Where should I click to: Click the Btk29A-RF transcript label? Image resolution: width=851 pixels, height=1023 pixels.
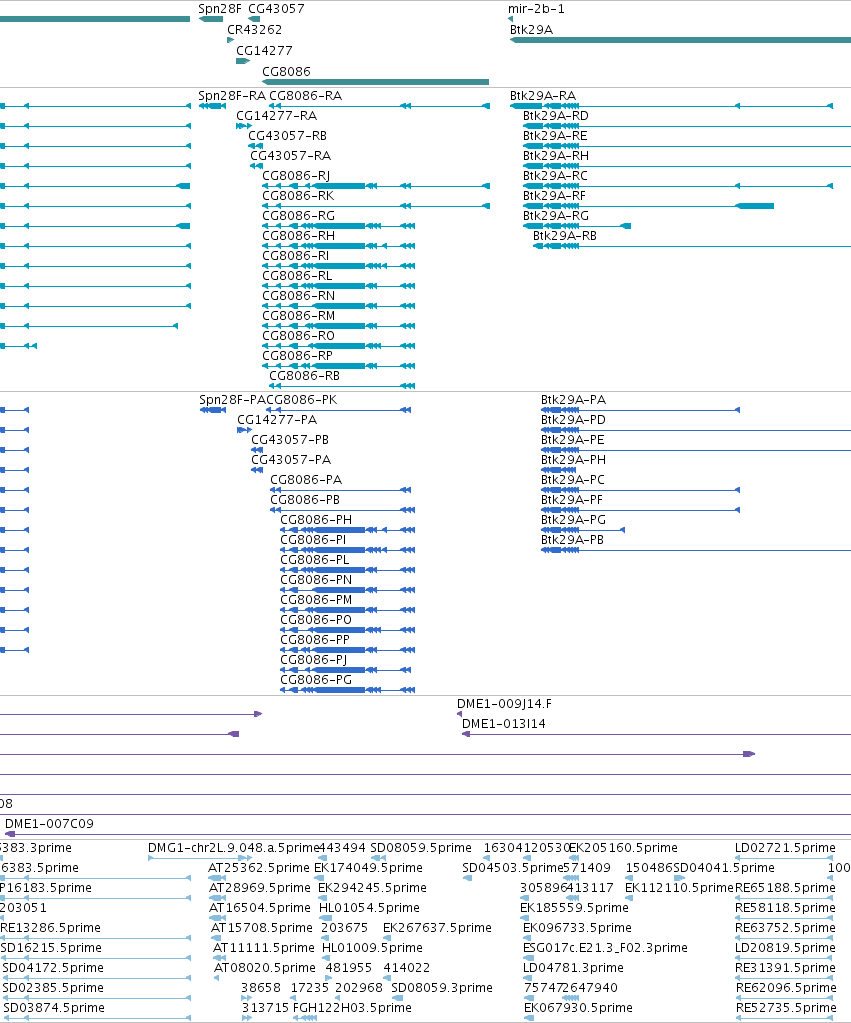[555, 196]
